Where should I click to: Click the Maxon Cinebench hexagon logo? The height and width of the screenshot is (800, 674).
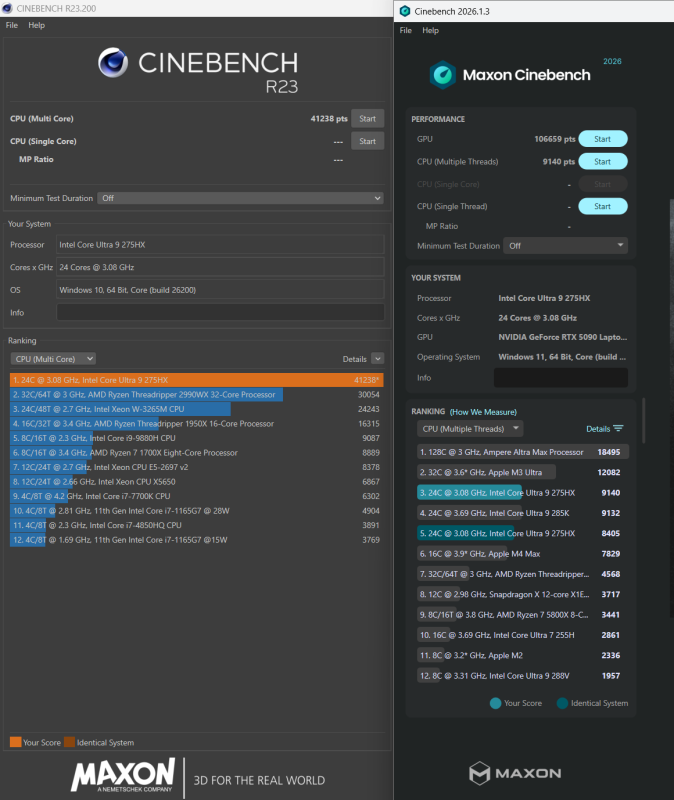coord(442,75)
